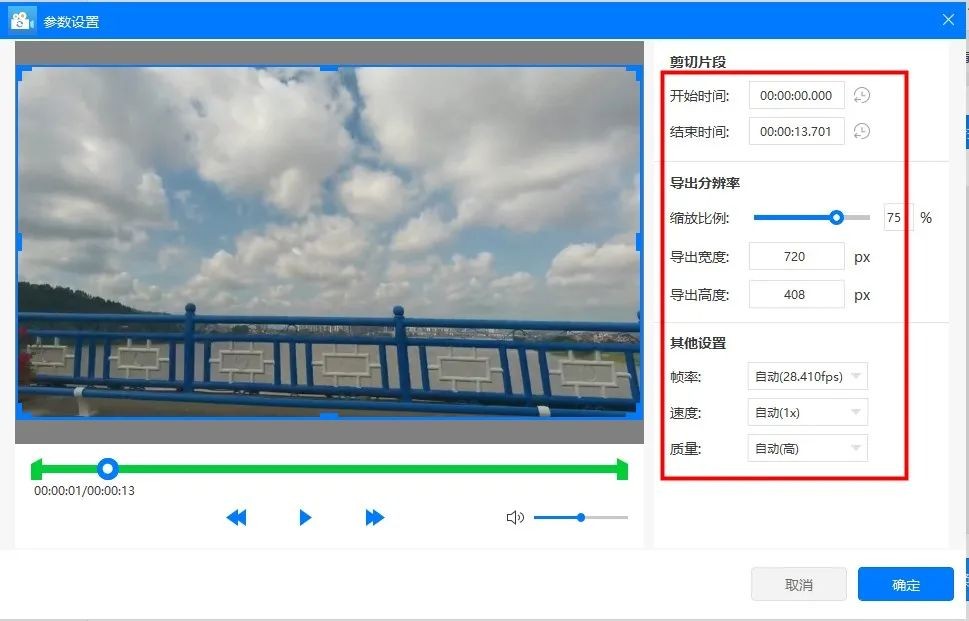
Task: Close the 参数设置 dialog
Action: (x=949, y=20)
